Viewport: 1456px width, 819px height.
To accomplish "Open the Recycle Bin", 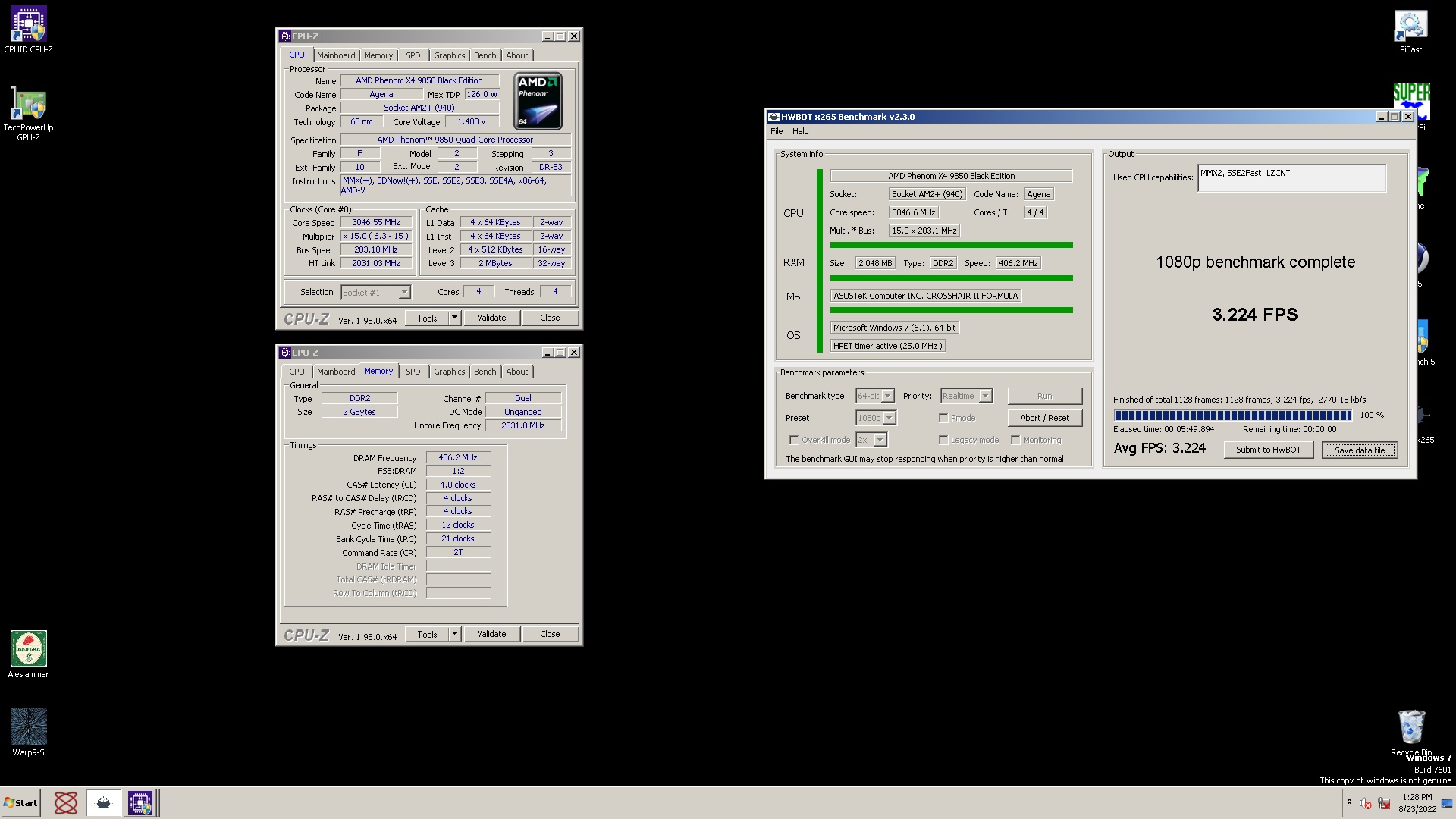I will (x=1411, y=733).
